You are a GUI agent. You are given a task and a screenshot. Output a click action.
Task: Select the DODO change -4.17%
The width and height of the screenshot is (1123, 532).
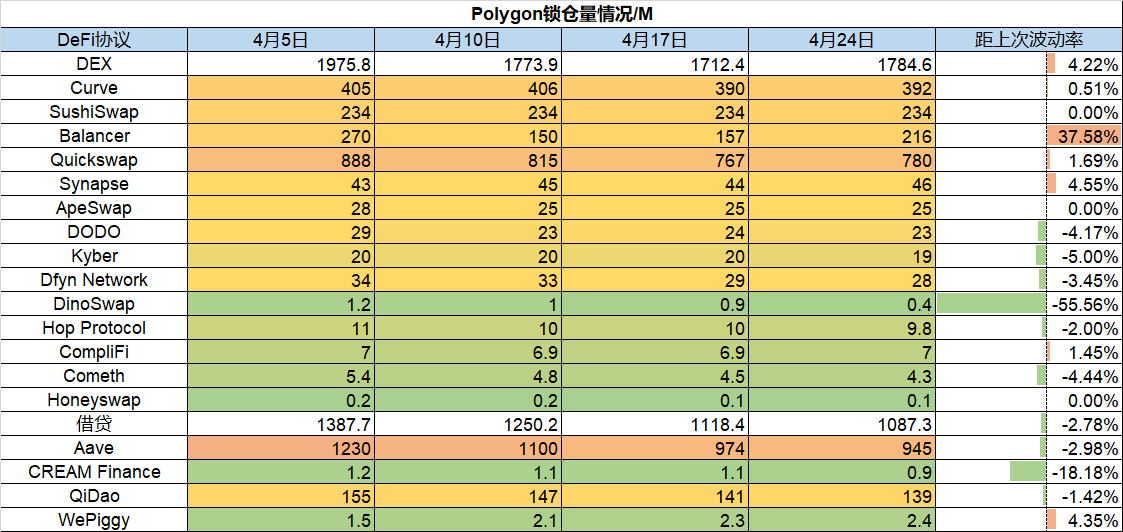1029,232
